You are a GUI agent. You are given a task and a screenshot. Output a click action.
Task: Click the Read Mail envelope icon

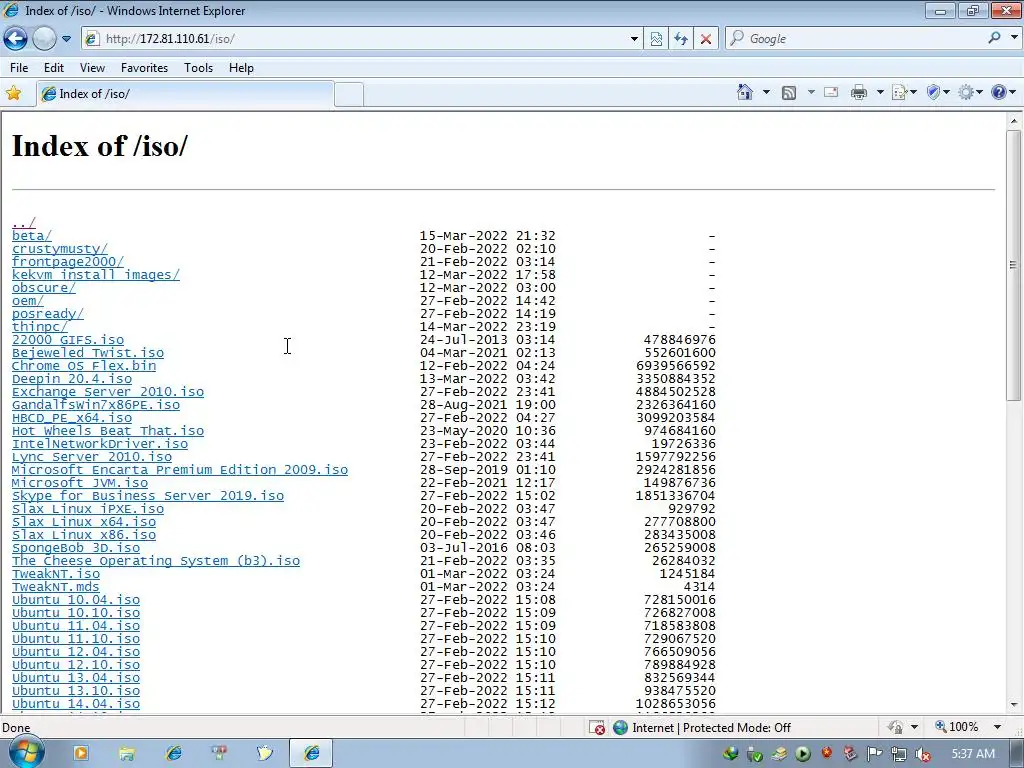[x=831, y=93]
